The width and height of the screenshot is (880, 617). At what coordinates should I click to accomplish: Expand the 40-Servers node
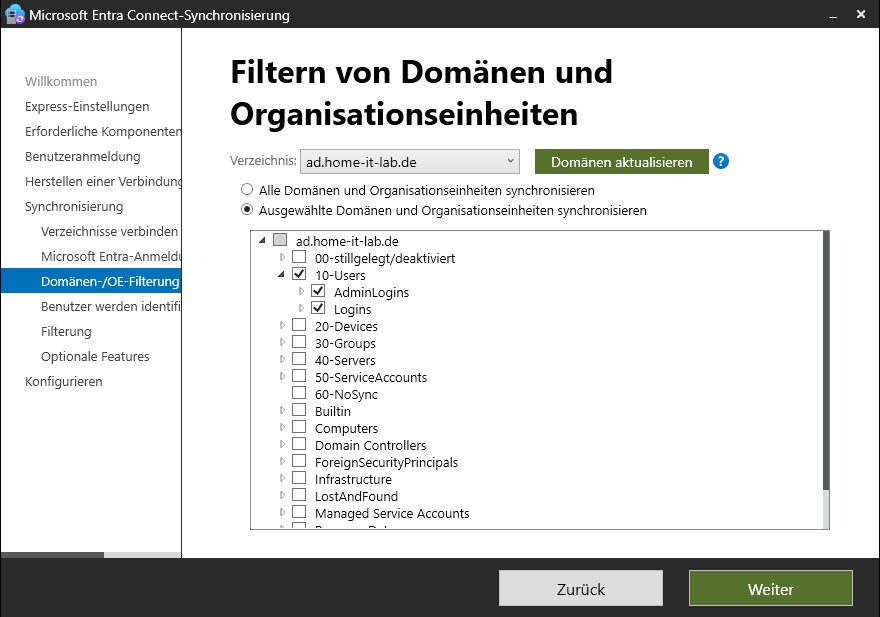click(x=282, y=359)
